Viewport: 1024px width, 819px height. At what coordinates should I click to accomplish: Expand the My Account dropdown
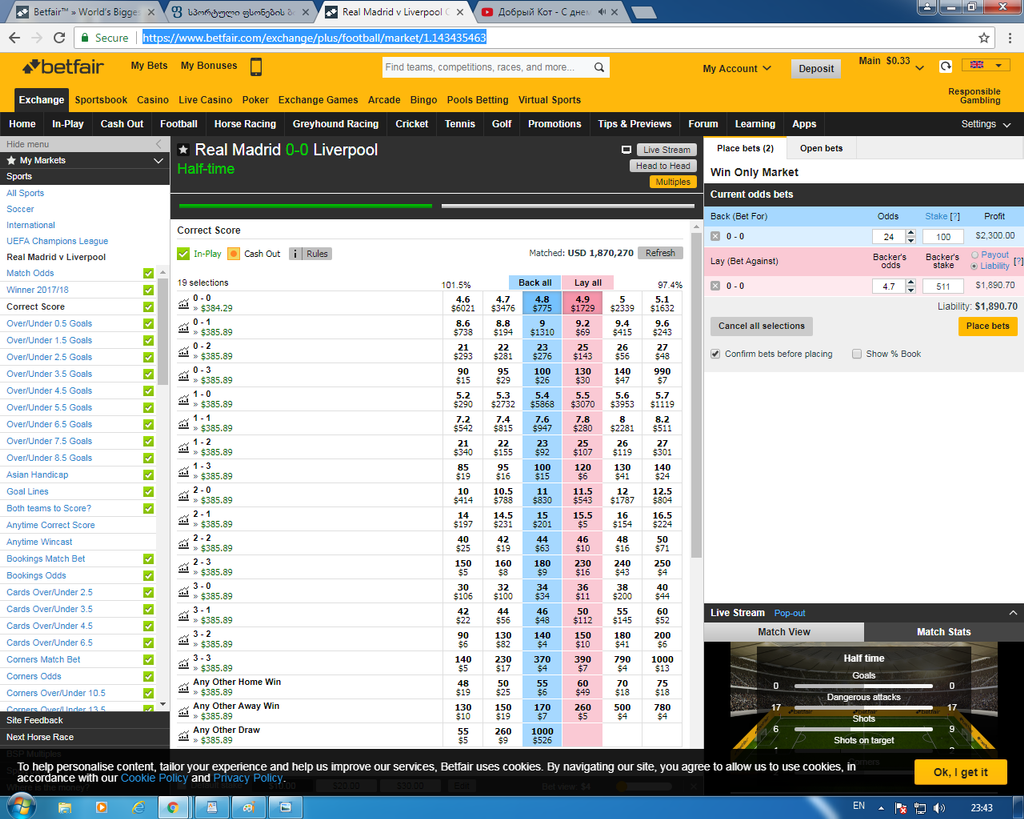coord(737,69)
